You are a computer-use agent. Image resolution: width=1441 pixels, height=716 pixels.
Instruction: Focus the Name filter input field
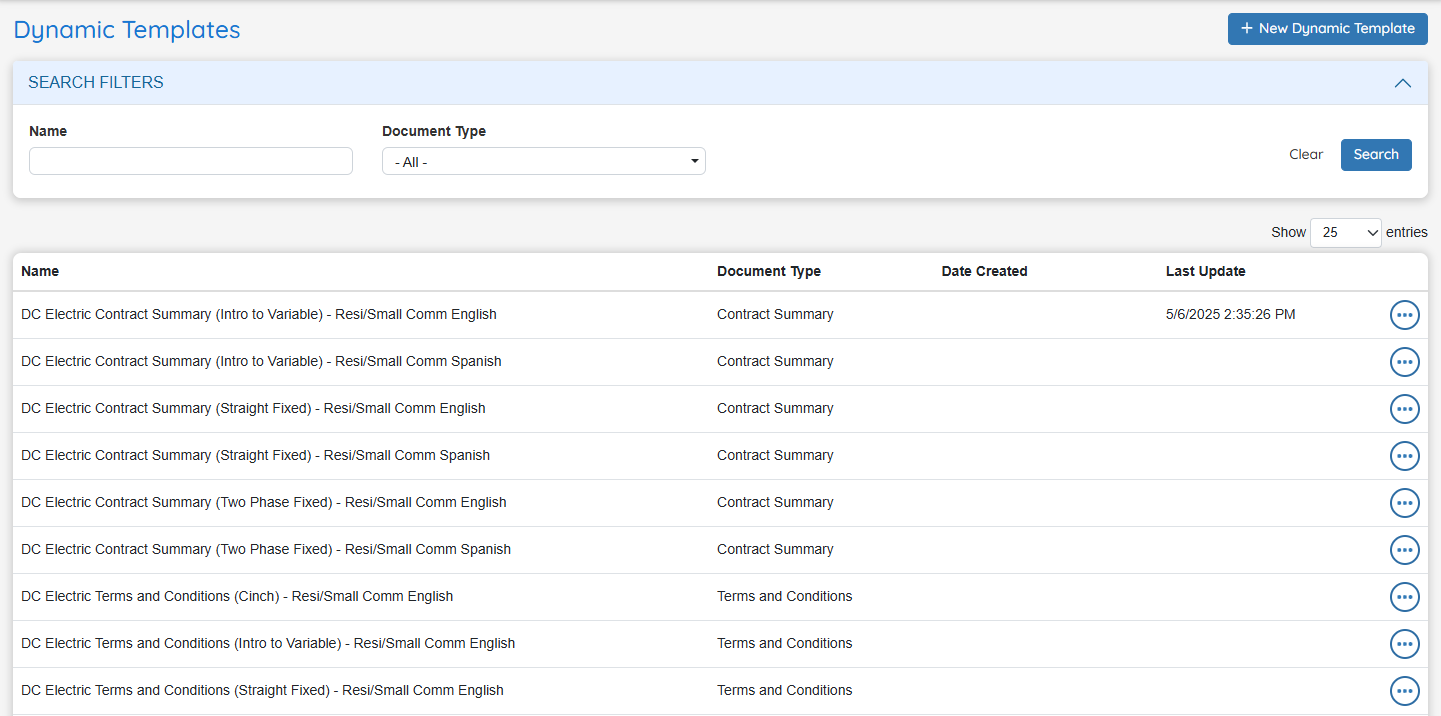(x=191, y=161)
